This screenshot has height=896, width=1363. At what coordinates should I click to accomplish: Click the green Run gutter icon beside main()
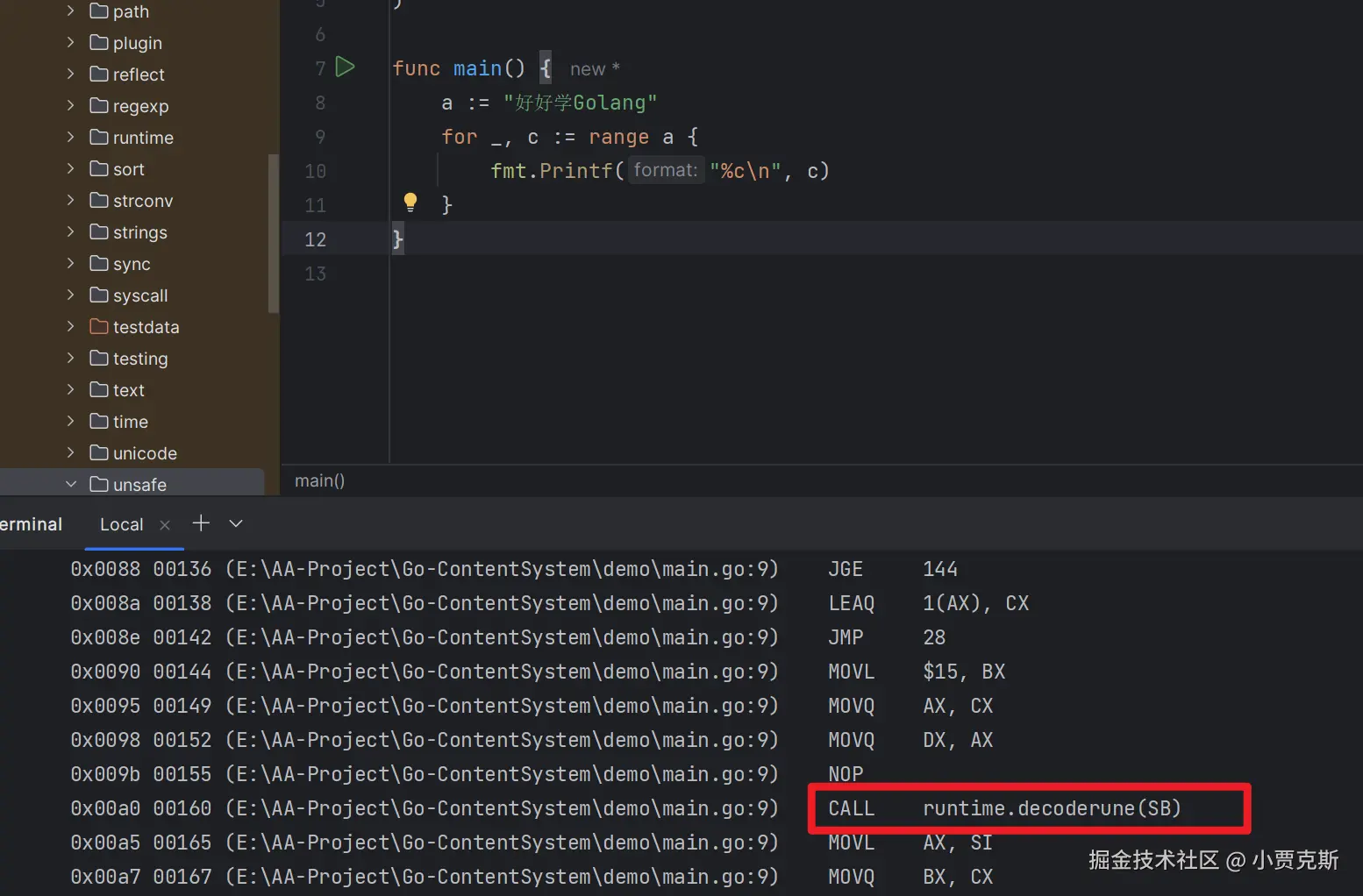click(346, 68)
